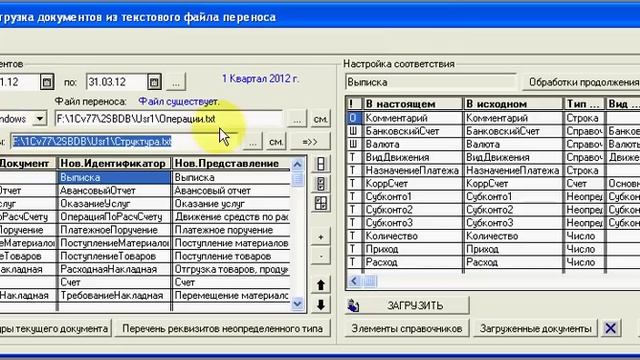640x360 pixels.
Task: Click Платежное поручение representation cell
Action: tap(231, 230)
